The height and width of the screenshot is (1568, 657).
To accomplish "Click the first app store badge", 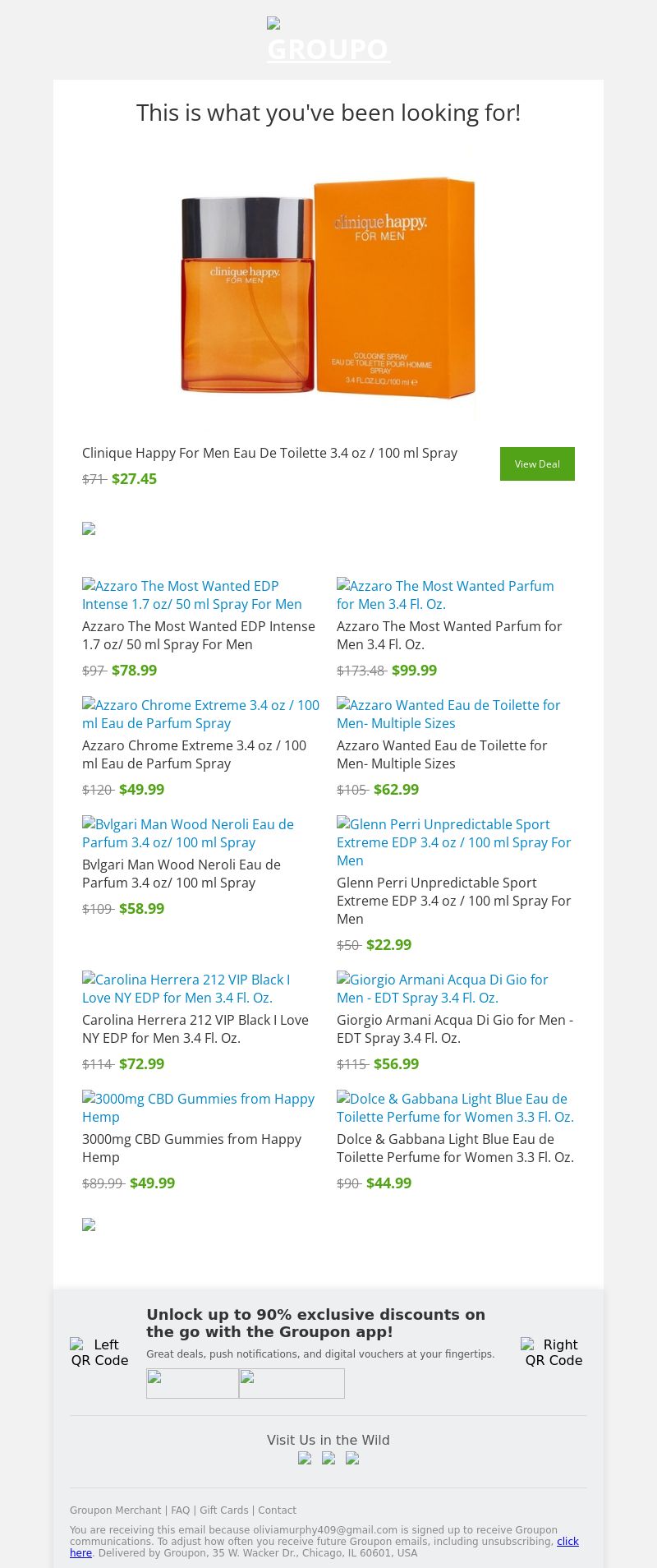I will click(x=192, y=1383).
